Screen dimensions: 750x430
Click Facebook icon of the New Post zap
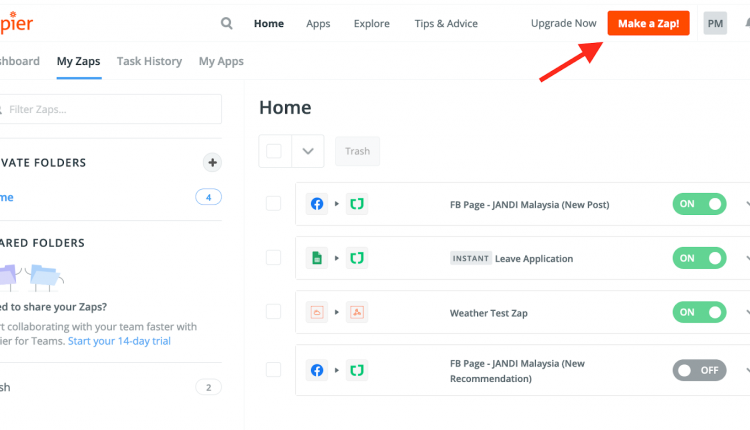[317, 204]
